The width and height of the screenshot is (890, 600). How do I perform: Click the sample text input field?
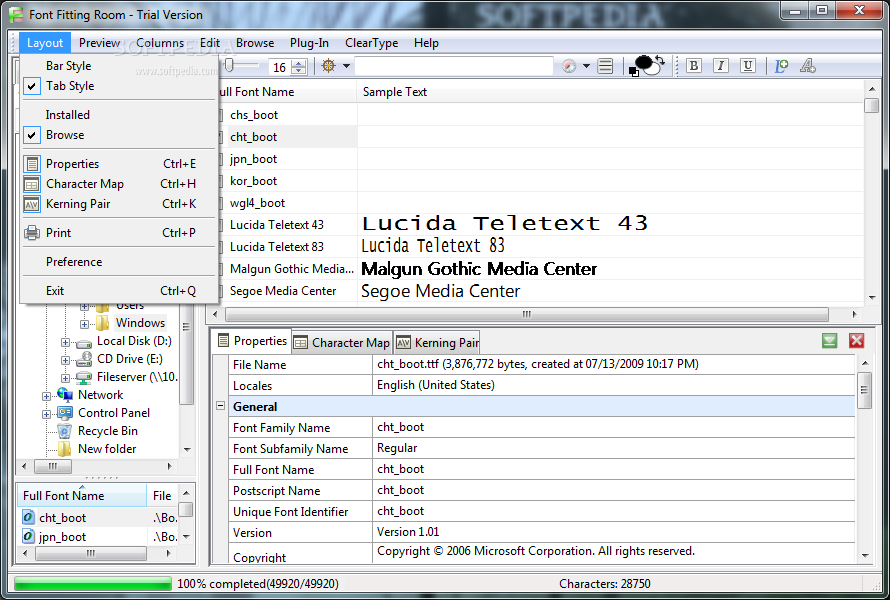[454, 66]
